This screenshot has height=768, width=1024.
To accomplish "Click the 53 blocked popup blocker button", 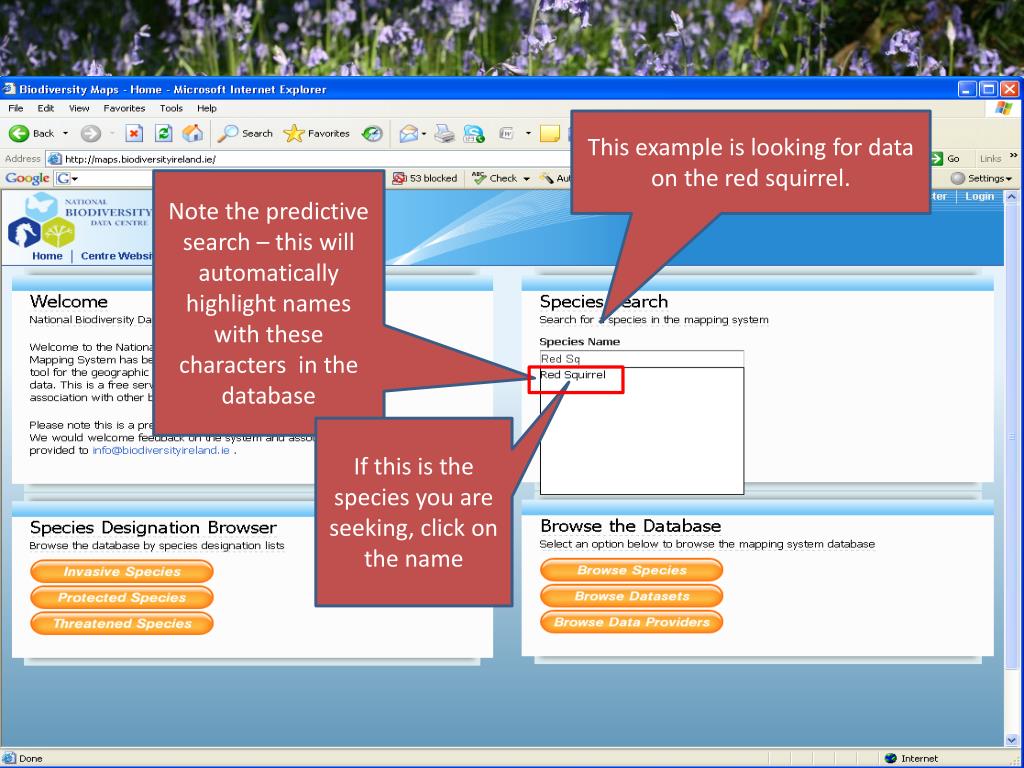I will pos(424,178).
